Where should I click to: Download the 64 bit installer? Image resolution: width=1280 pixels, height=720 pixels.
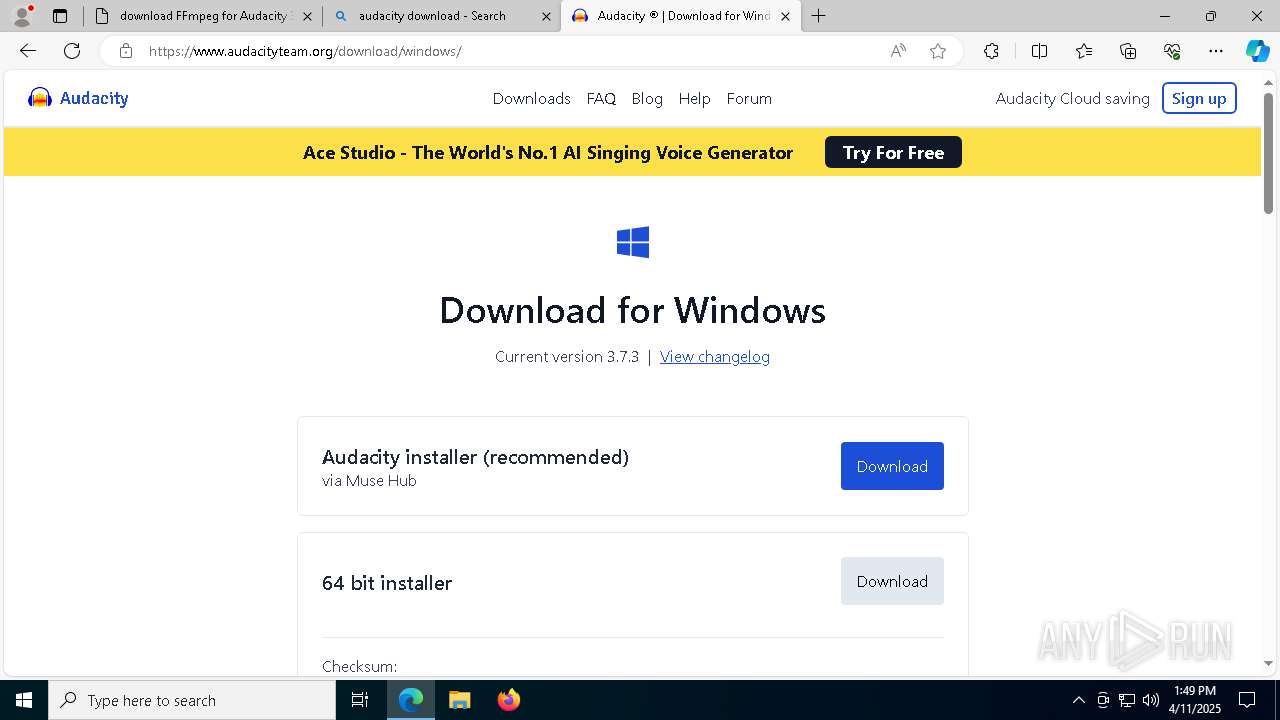pos(892,581)
